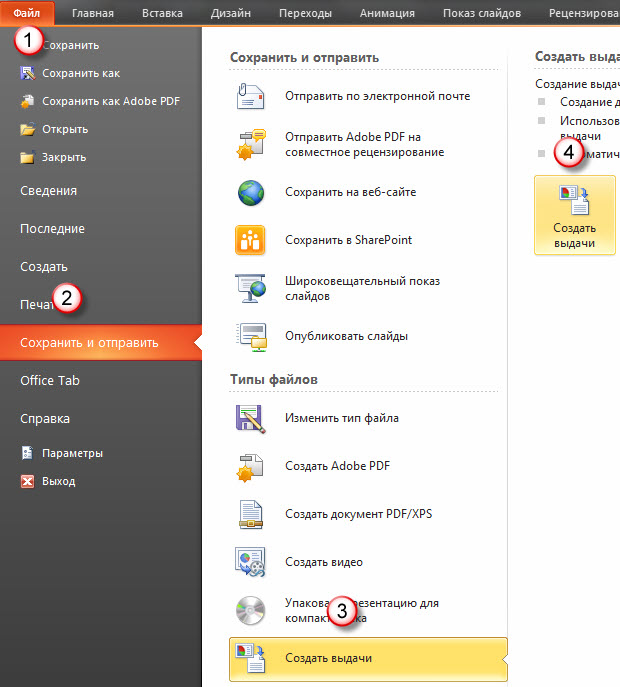Click Сохранить как label in sidebar
The width and height of the screenshot is (620, 687).
(x=81, y=73)
